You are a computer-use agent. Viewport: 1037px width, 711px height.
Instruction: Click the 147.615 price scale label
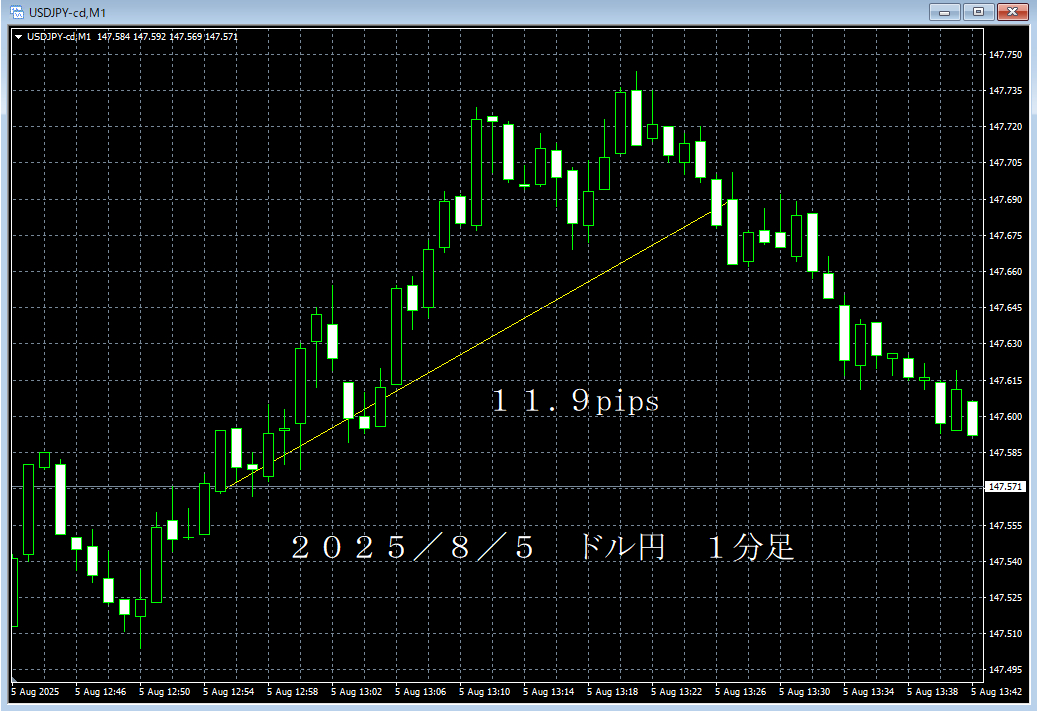(x=1005, y=380)
